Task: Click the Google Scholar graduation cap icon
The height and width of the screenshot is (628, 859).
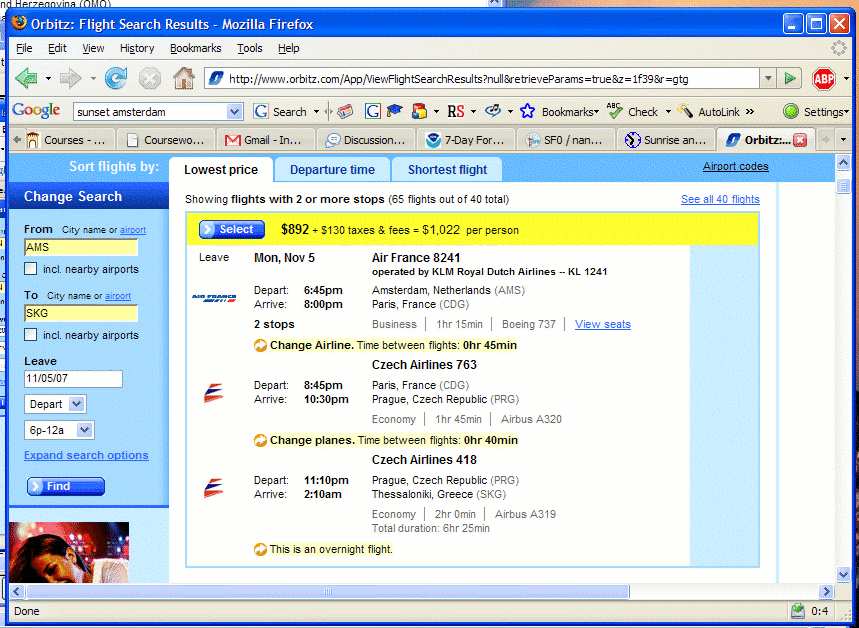Action: click(x=395, y=111)
